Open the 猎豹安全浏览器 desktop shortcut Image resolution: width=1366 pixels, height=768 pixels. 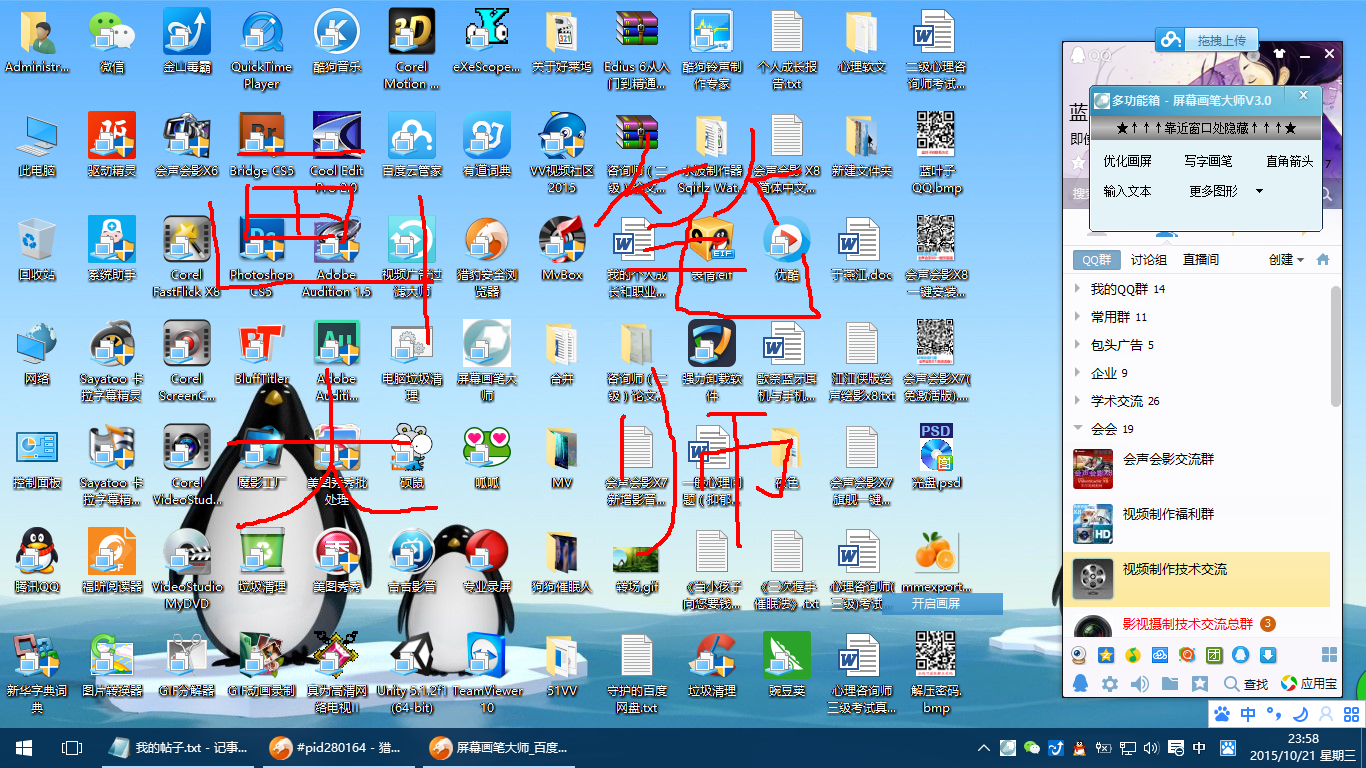click(487, 257)
